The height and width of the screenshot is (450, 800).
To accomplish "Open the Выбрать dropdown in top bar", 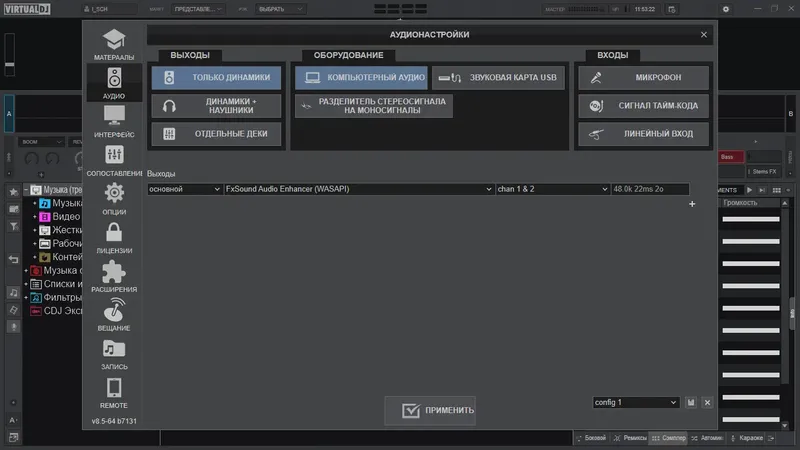I will coord(280,9).
